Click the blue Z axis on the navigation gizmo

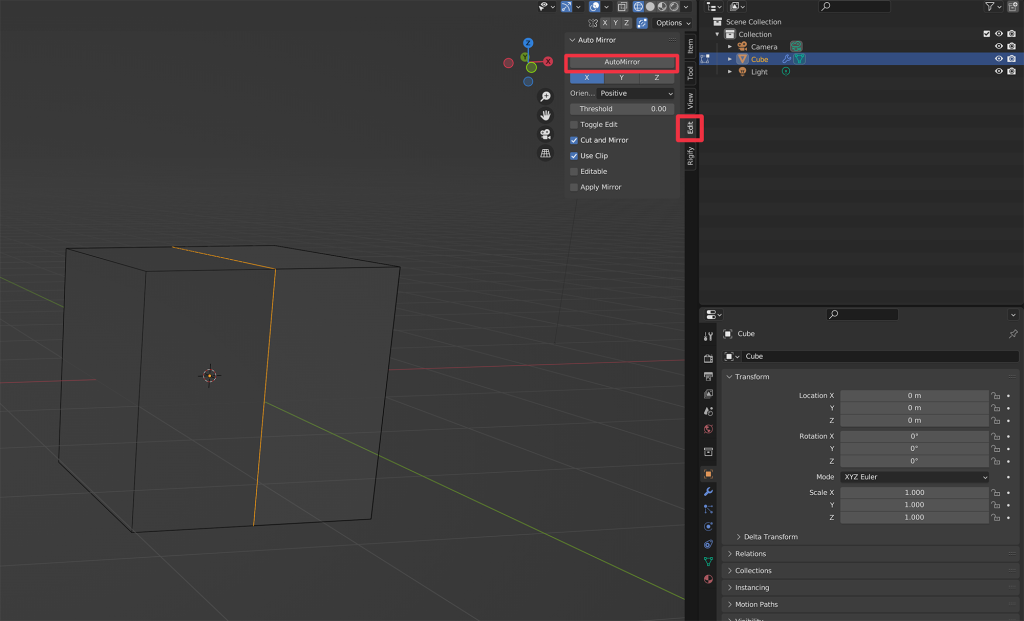(528, 43)
